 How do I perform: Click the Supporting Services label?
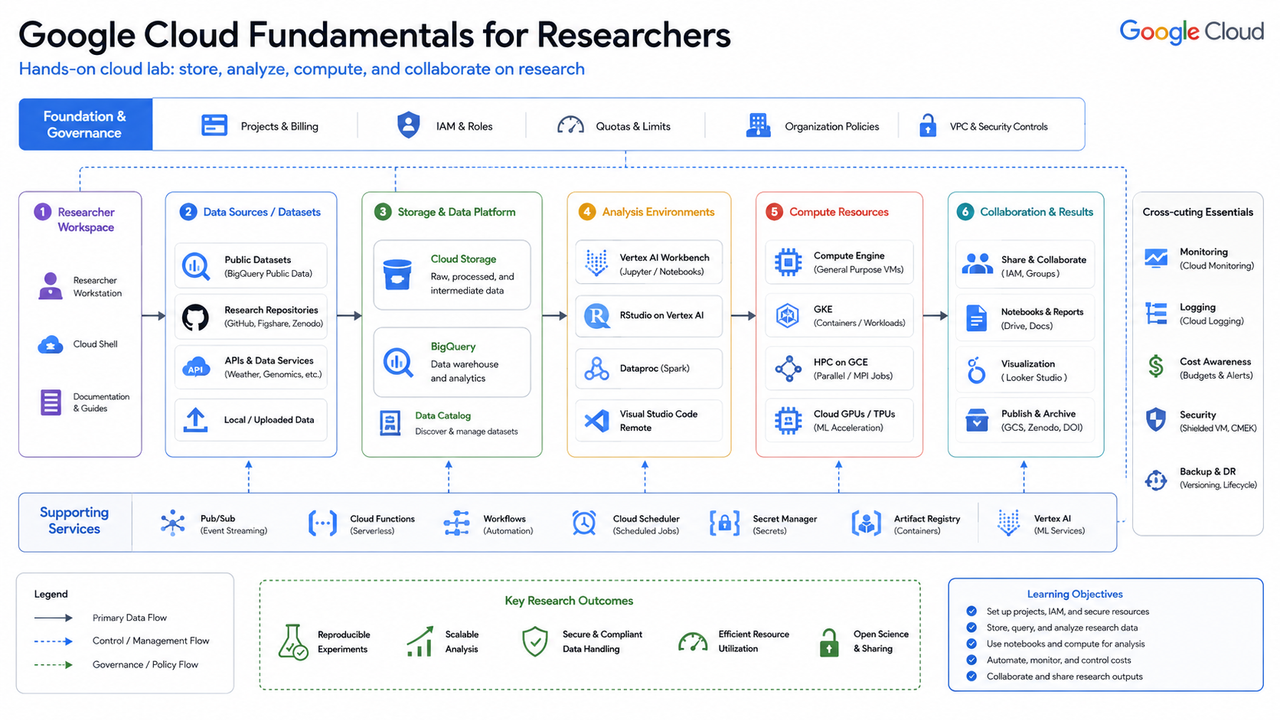(x=74, y=520)
